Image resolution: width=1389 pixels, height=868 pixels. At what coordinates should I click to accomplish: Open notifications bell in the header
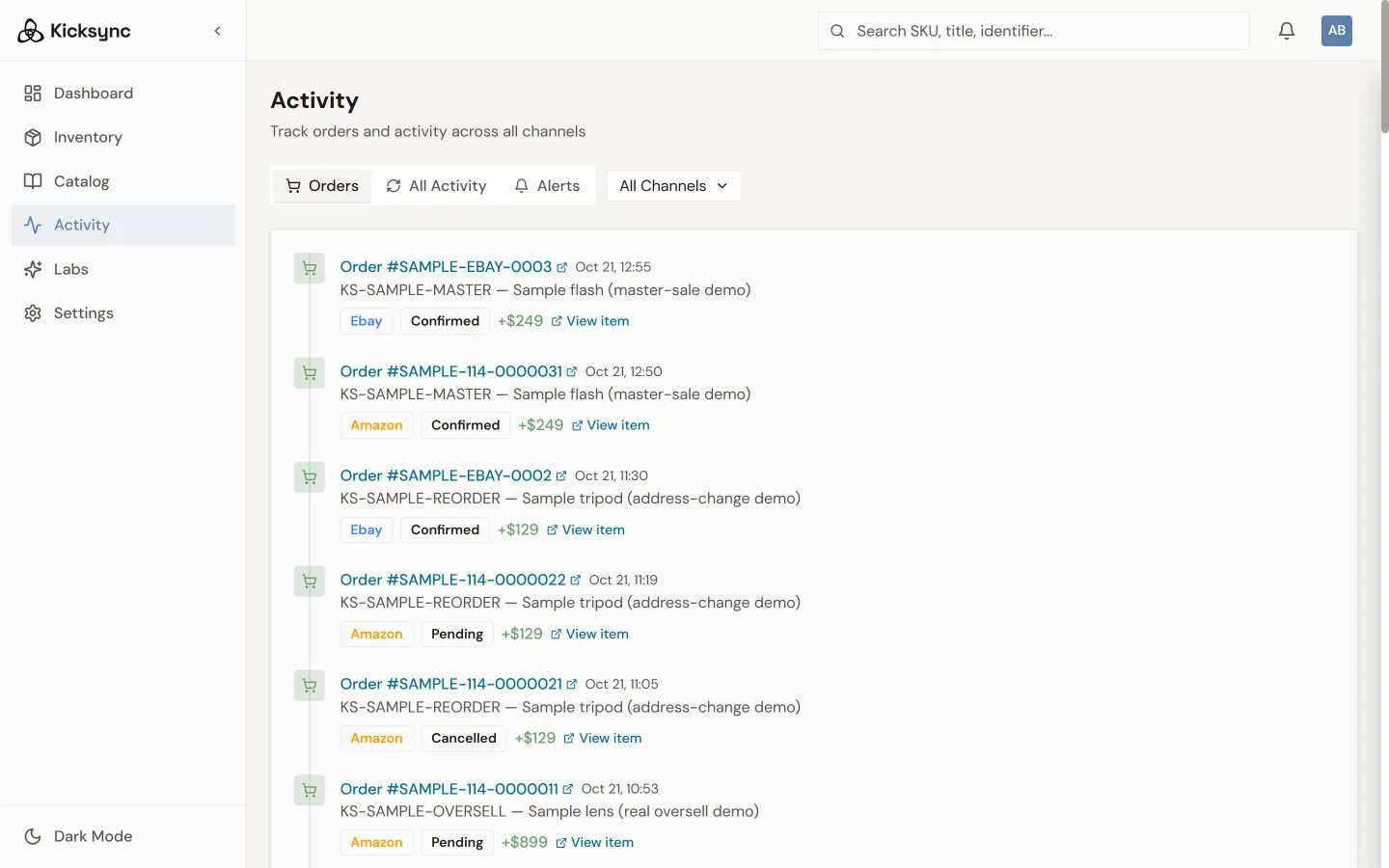[x=1287, y=31]
